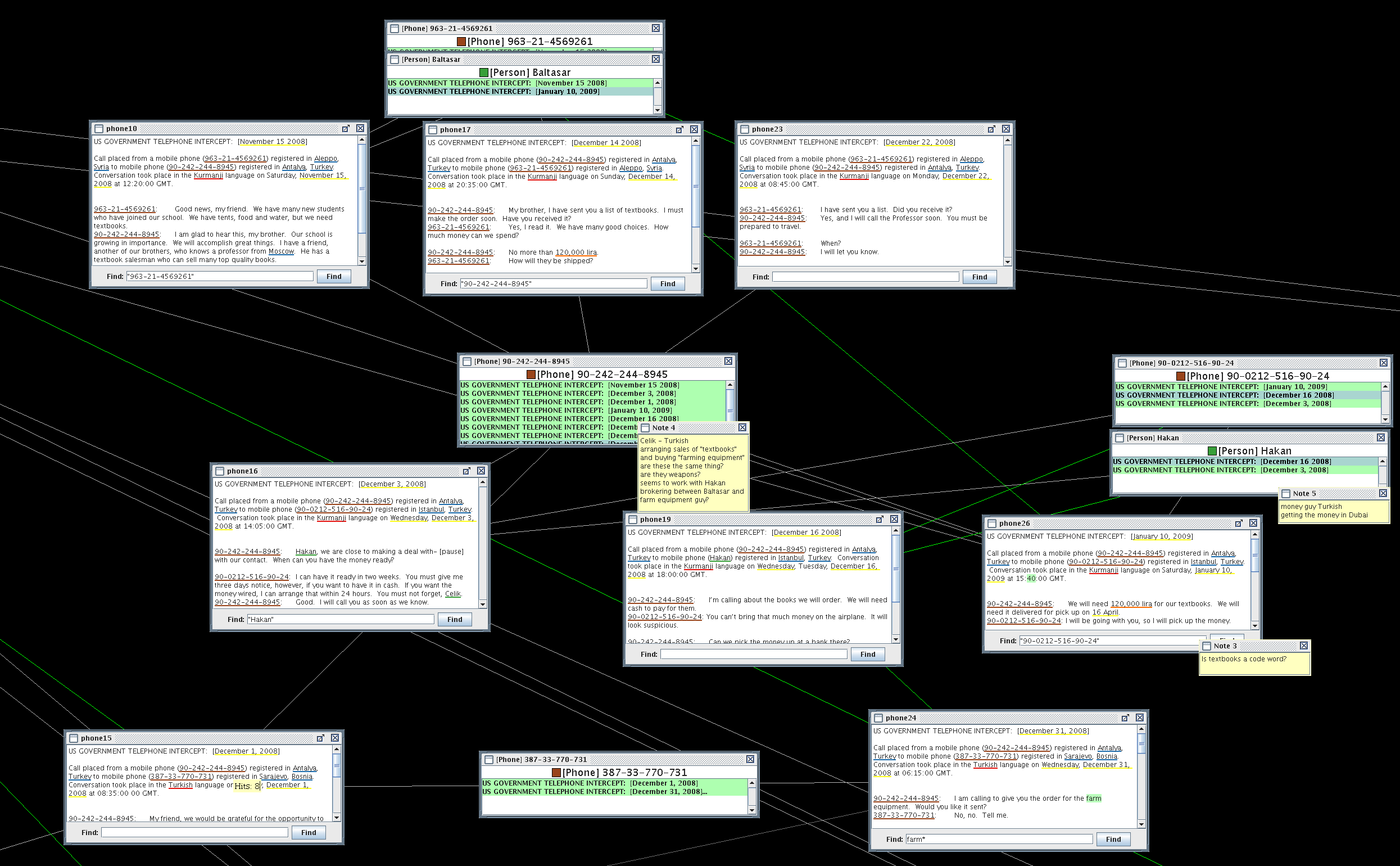Select December 31, 2008 intercept in 387-33-770-731 list
The width and height of the screenshot is (1400, 866).
(614, 793)
